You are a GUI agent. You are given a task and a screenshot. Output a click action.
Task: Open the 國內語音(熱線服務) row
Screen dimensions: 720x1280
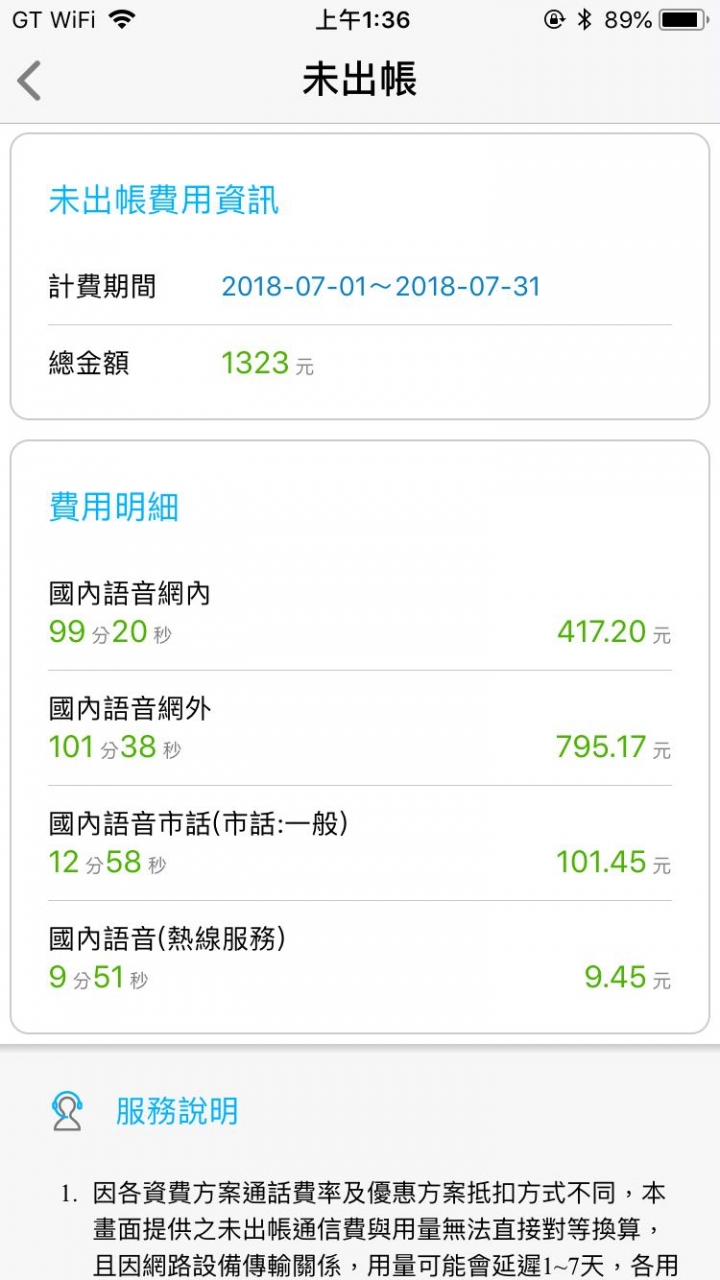pyautogui.click(x=360, y=958)
